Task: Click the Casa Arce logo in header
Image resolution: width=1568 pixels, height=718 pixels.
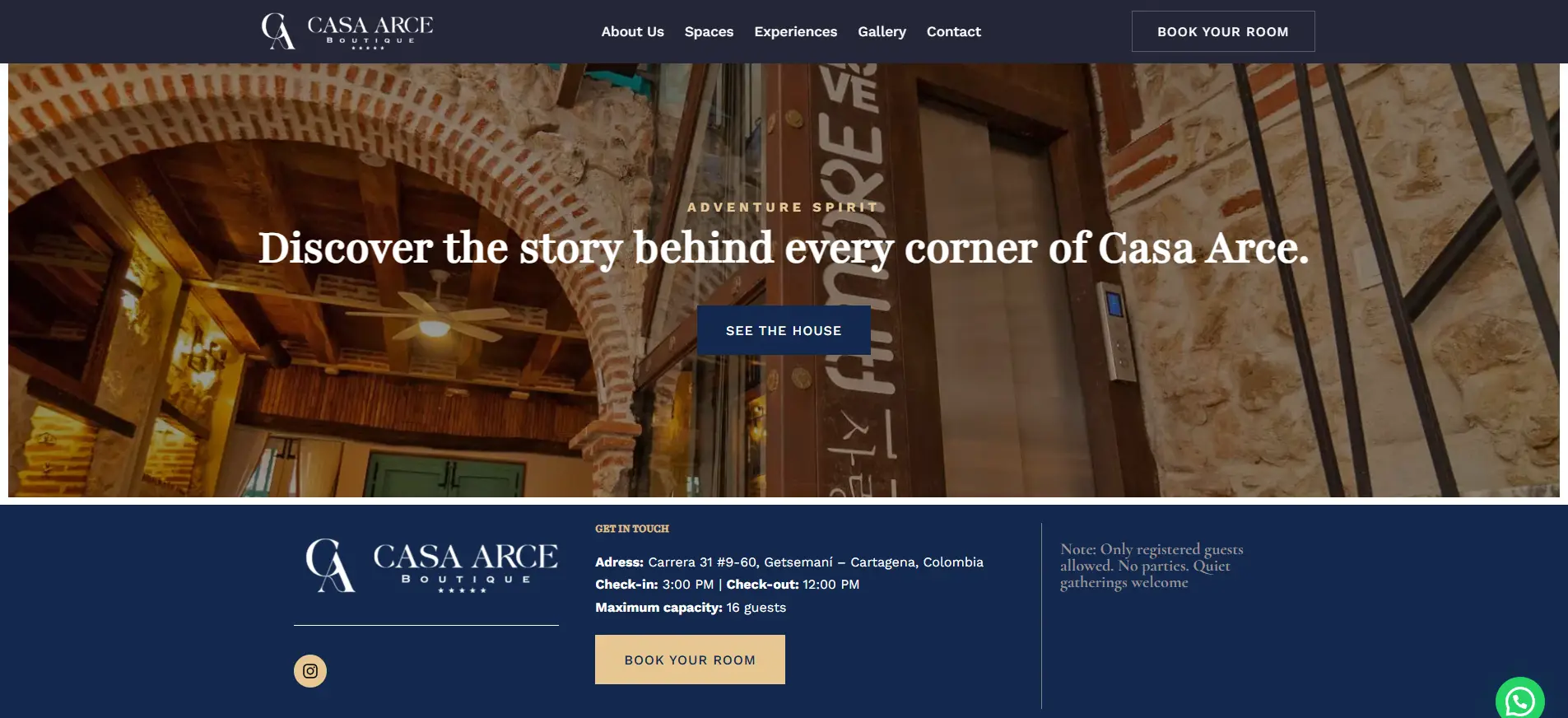Action: 347,31
